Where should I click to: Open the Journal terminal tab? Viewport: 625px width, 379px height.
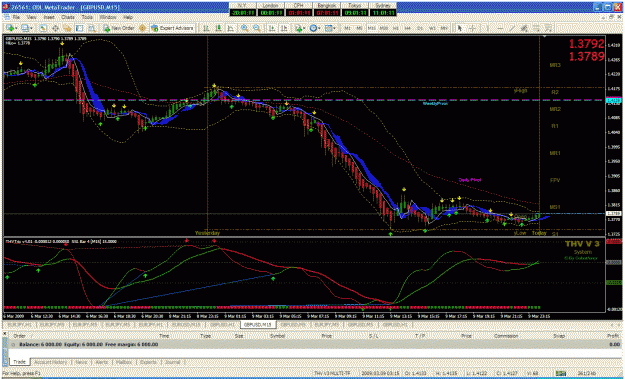[x=173, y=362]
